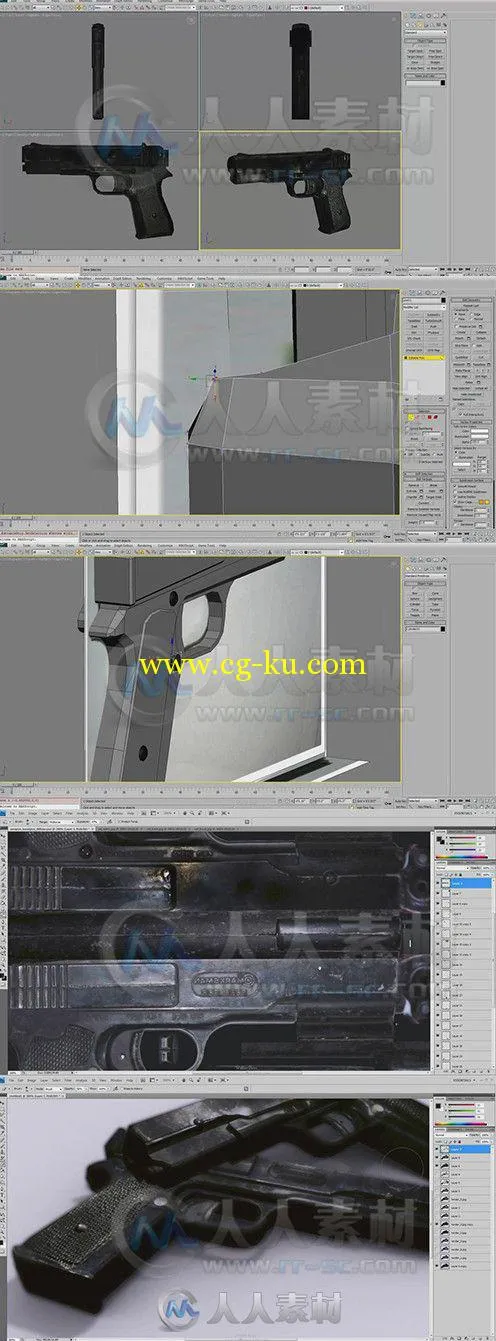Collapse Name and Color rollout in four-viewport window
Image resolution: width=496 pixels, height=1341 pixels.
pos(426,76)
